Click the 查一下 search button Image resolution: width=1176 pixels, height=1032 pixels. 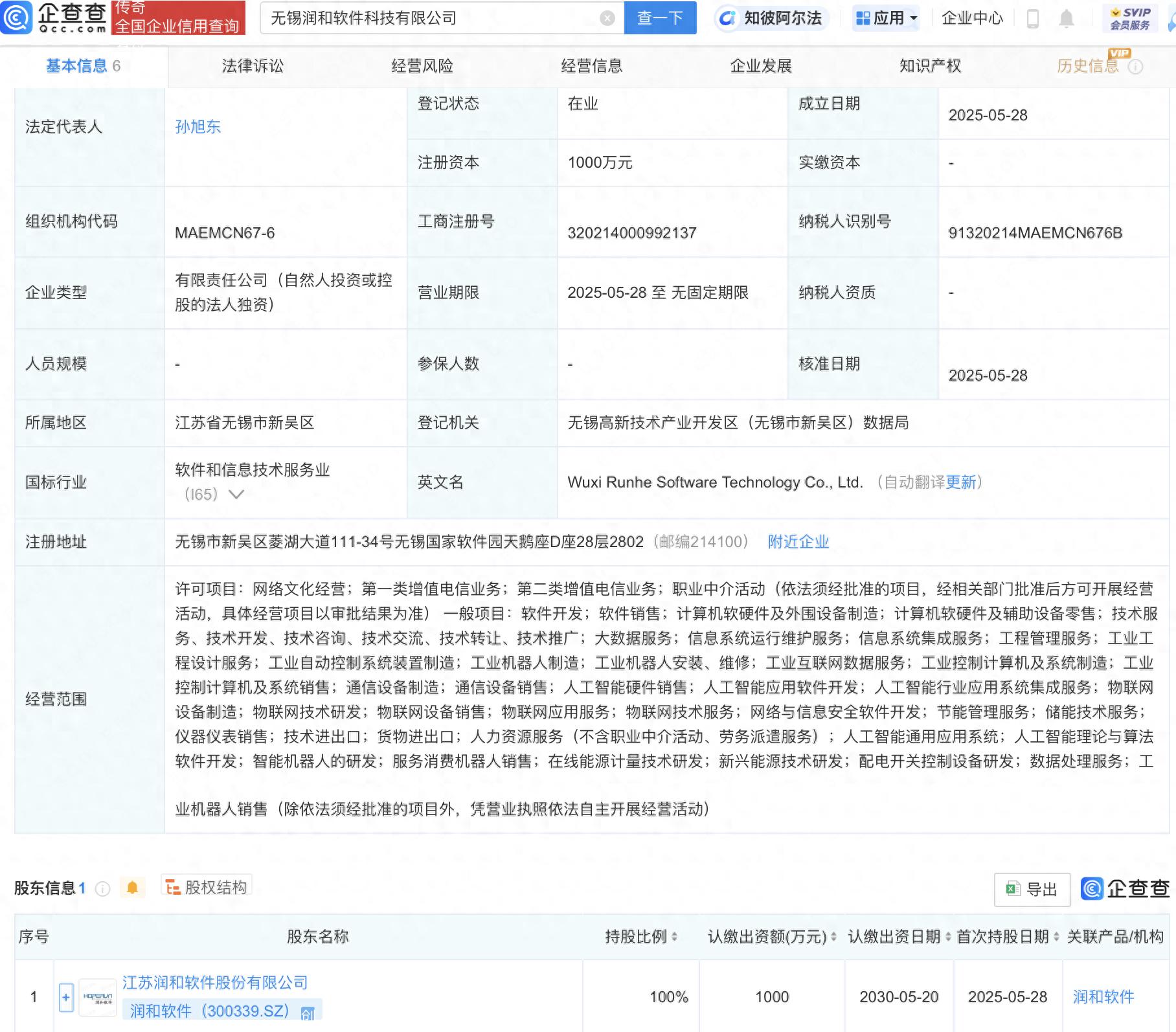(x=660, y=18)
